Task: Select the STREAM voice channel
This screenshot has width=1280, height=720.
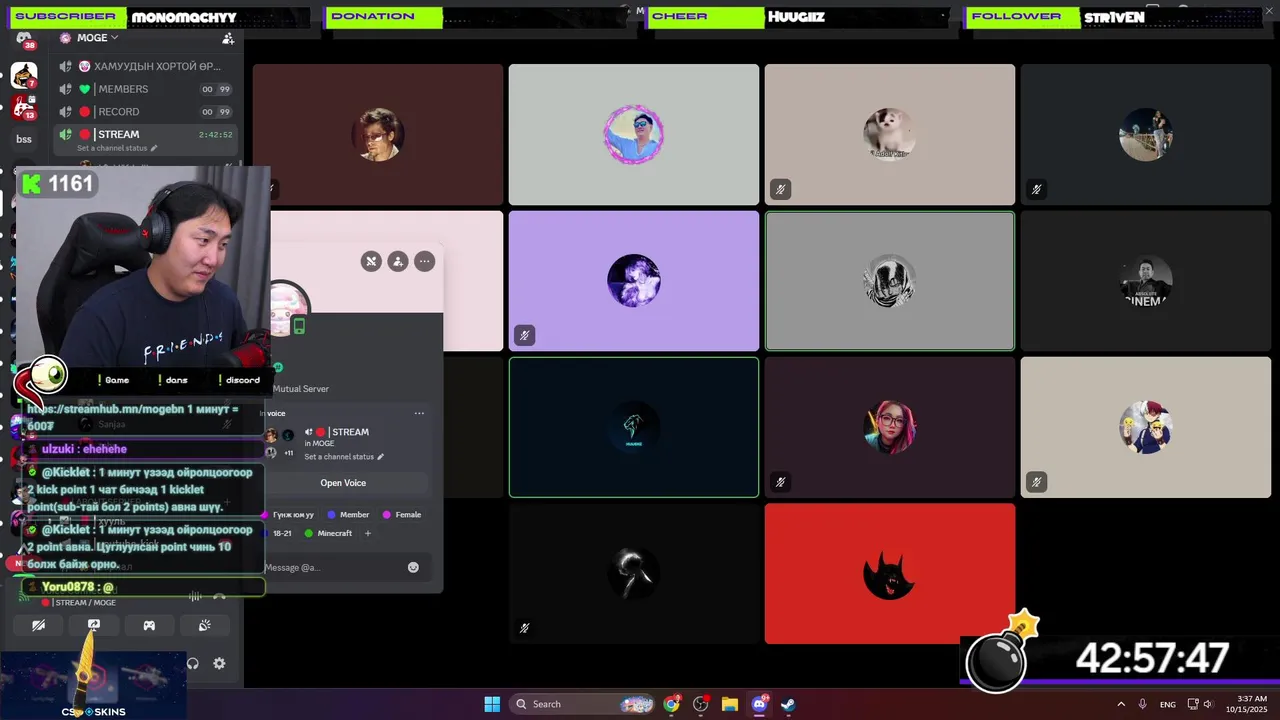Action: [145, 134]
